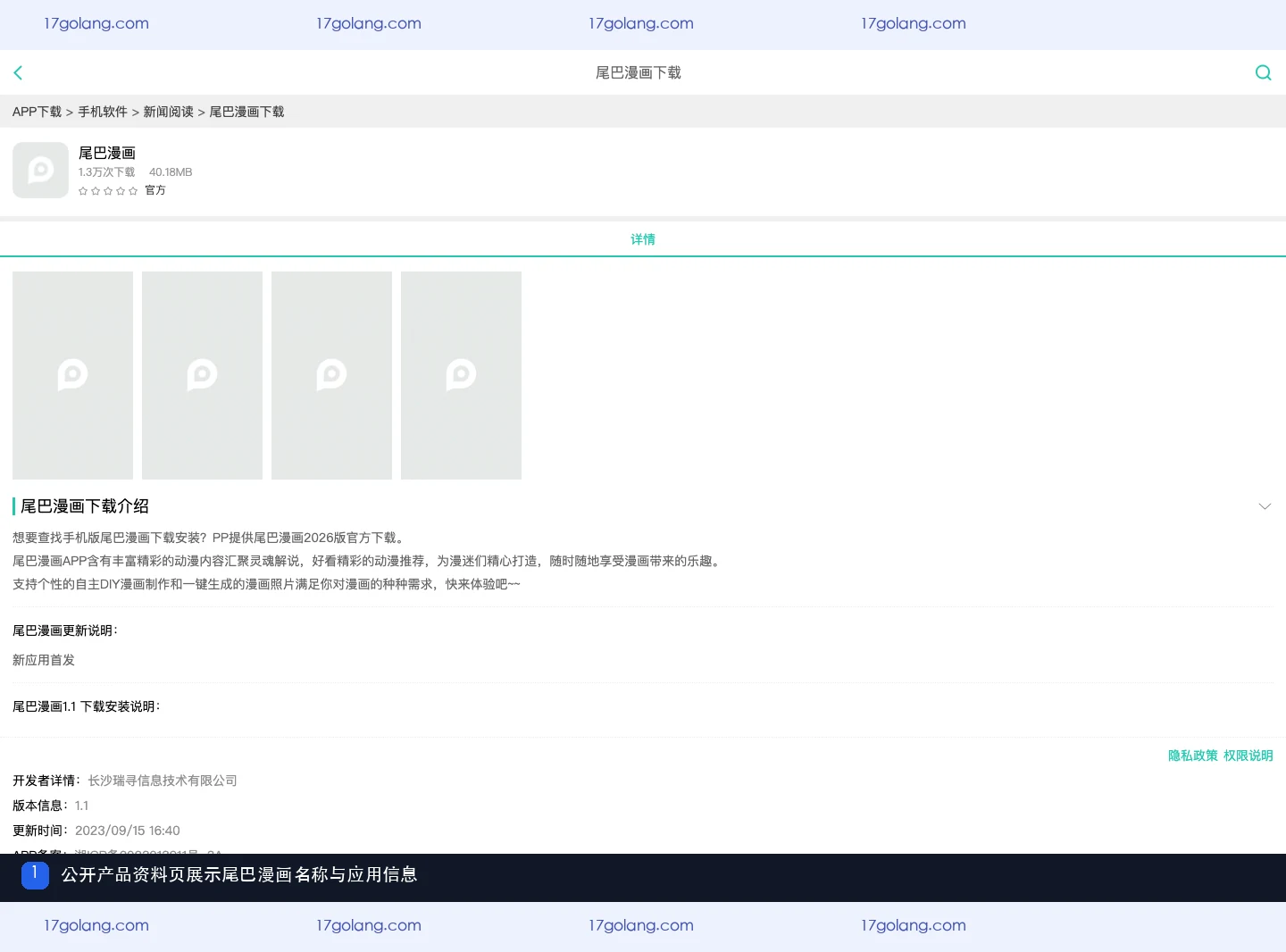View the first app screenshot thumbnail

72,375
